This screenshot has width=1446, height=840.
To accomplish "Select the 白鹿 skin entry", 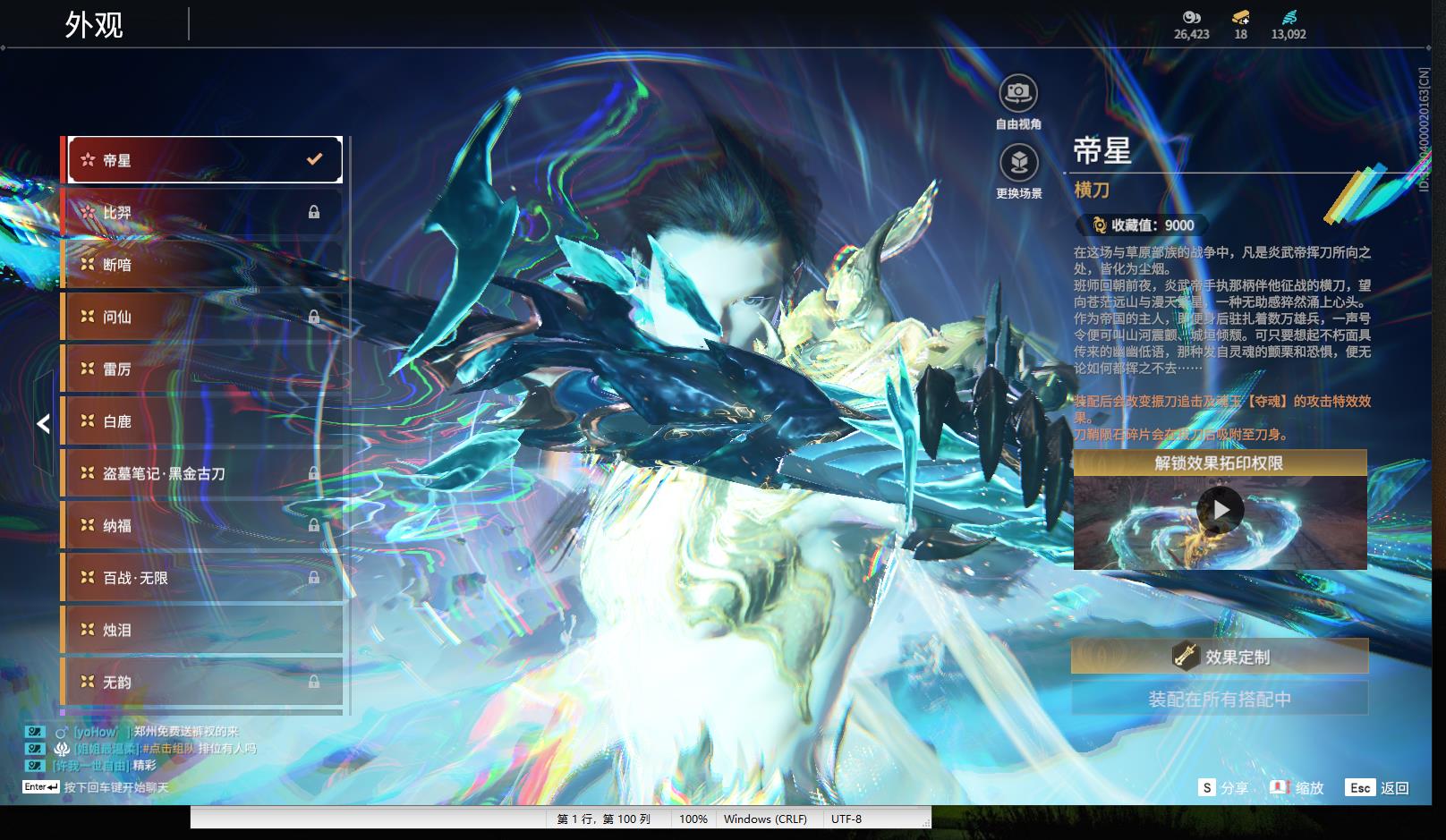I will (x=202, y=421).
